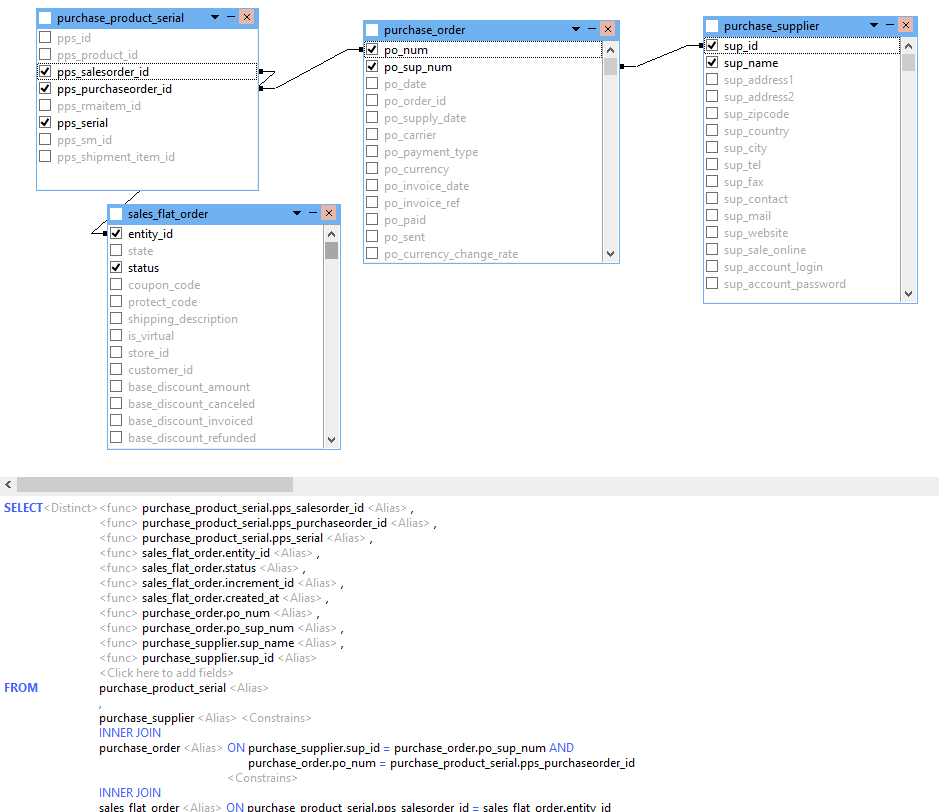Click scroll down arrow in purchase_order list
This screenshot has width=939, height=812.
[610, 254]
